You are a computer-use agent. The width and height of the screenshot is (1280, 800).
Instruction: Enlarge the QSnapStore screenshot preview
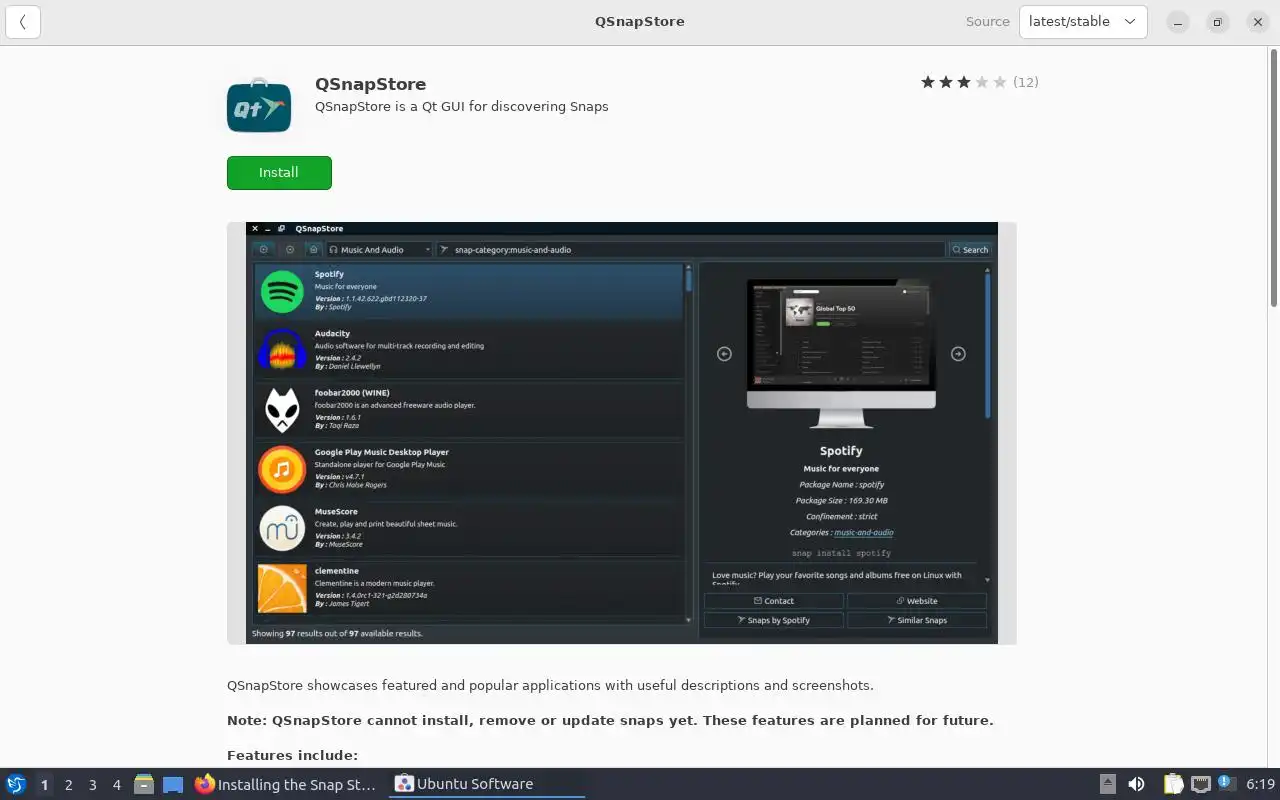coord(622,433)
